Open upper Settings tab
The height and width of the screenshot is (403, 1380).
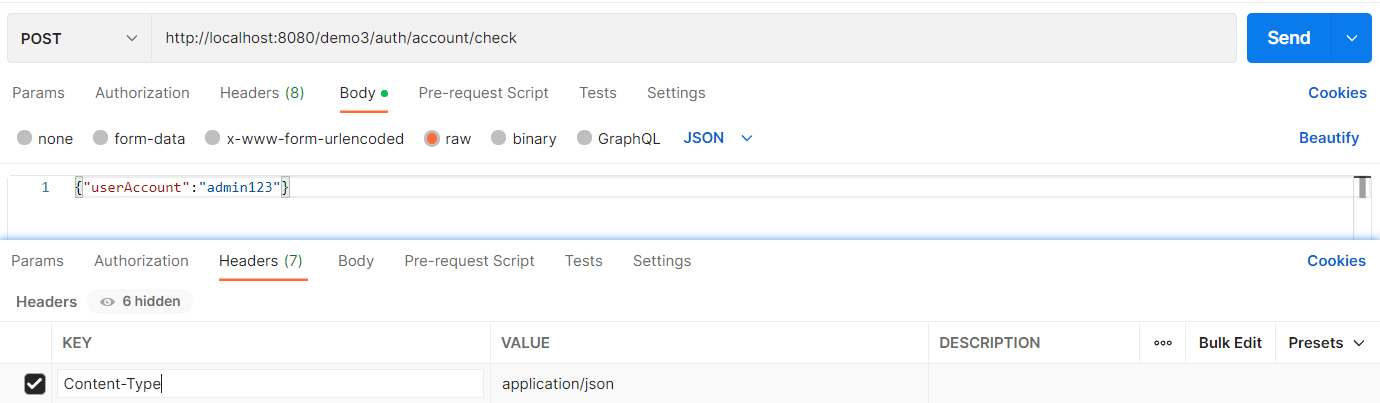(676, 93)
